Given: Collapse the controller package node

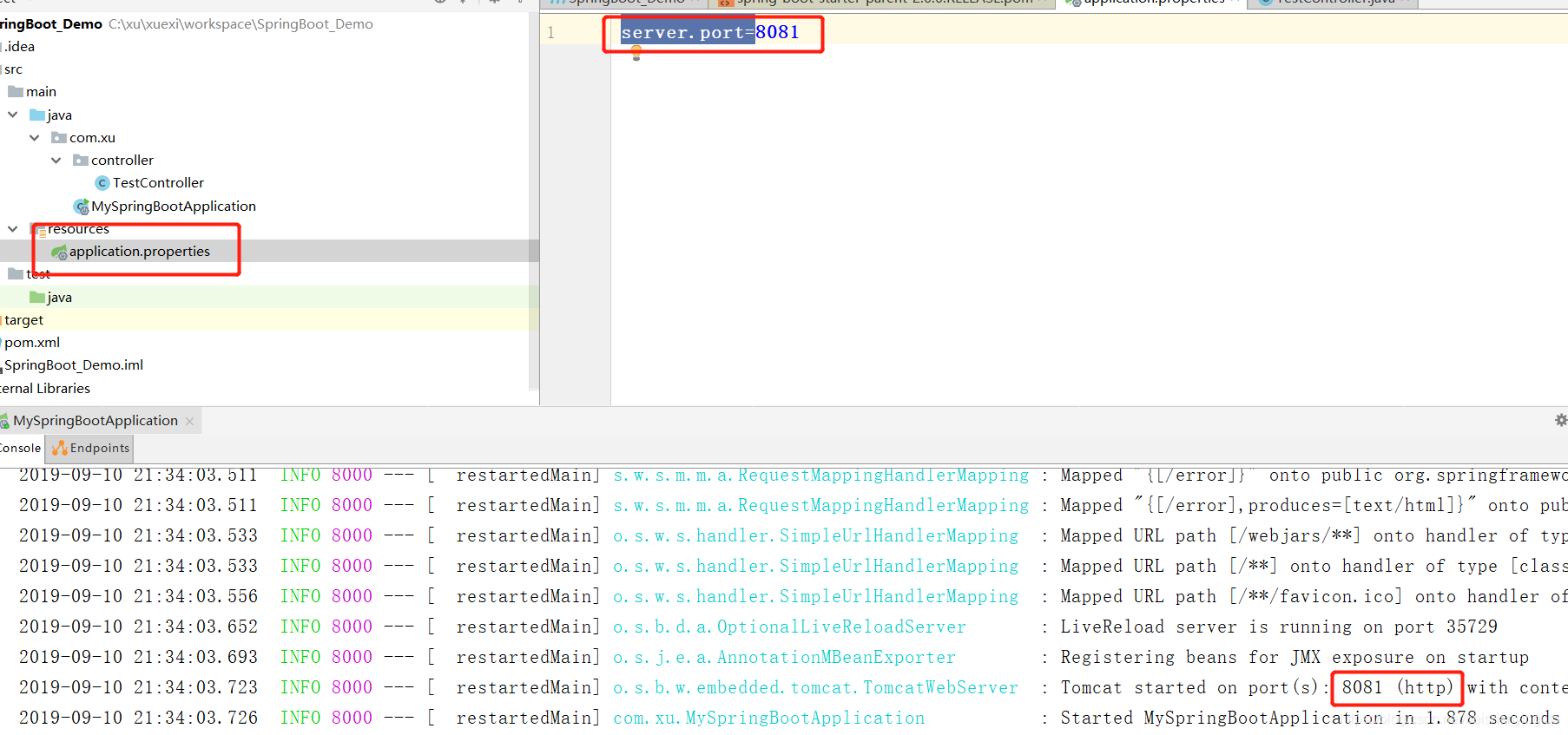Looking at the screenshot, I should [56, 160].
